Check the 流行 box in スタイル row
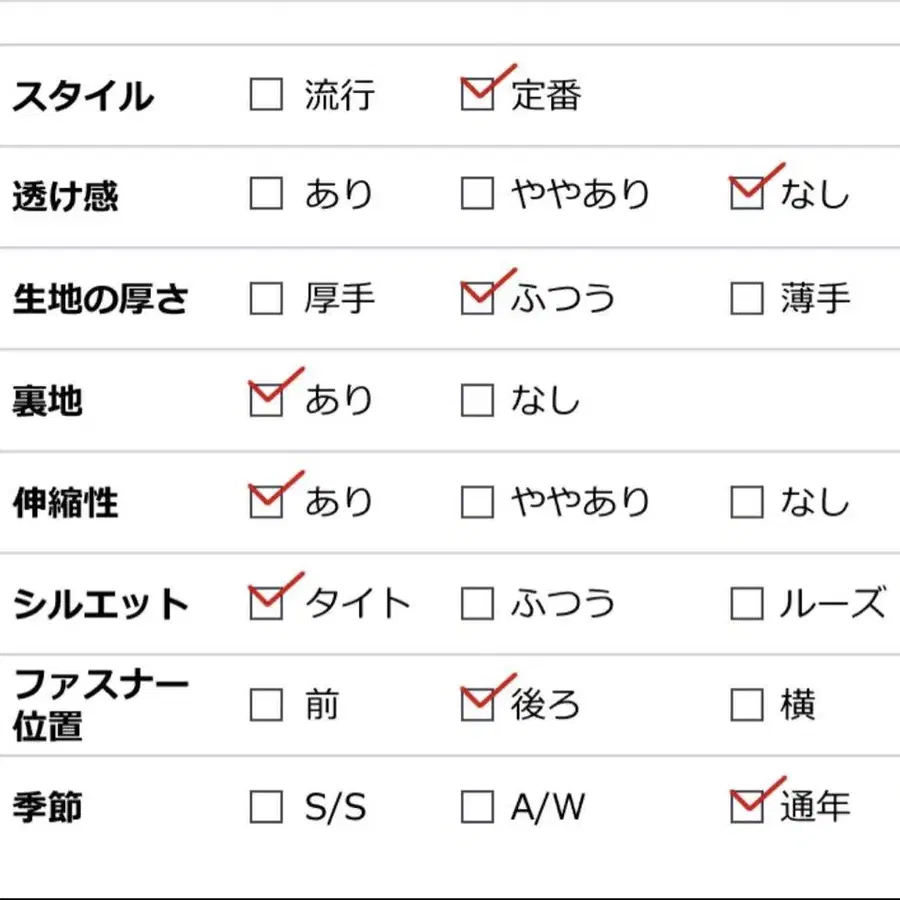 266,95
